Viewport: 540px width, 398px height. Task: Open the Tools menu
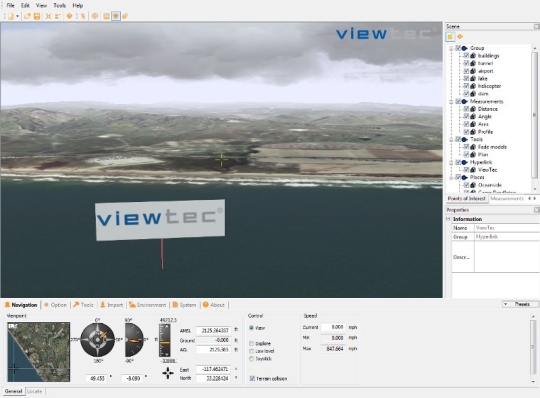(x=60, y=6)
